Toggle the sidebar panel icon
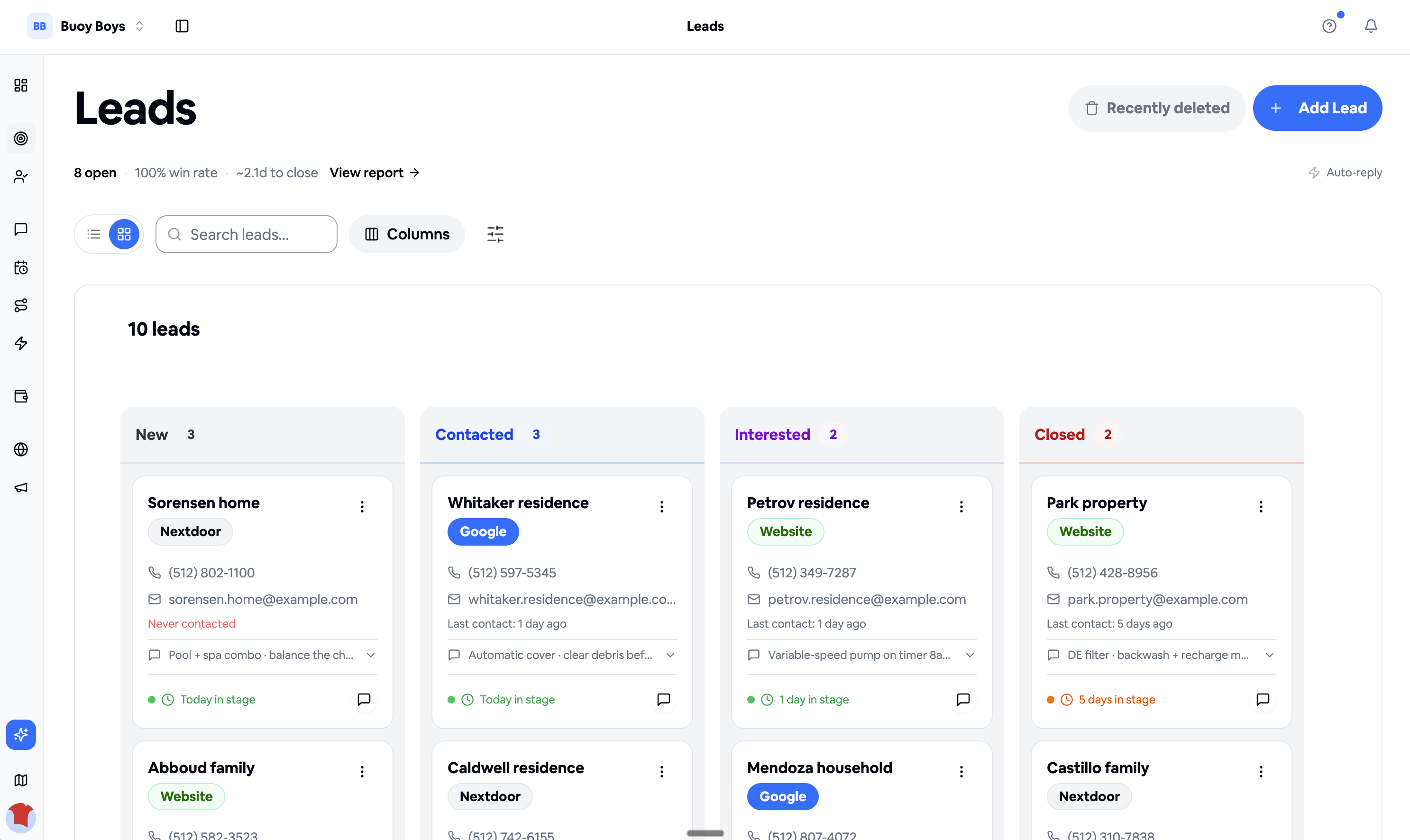The height and width of the screenshot is (840, 1410). (182, 26)
